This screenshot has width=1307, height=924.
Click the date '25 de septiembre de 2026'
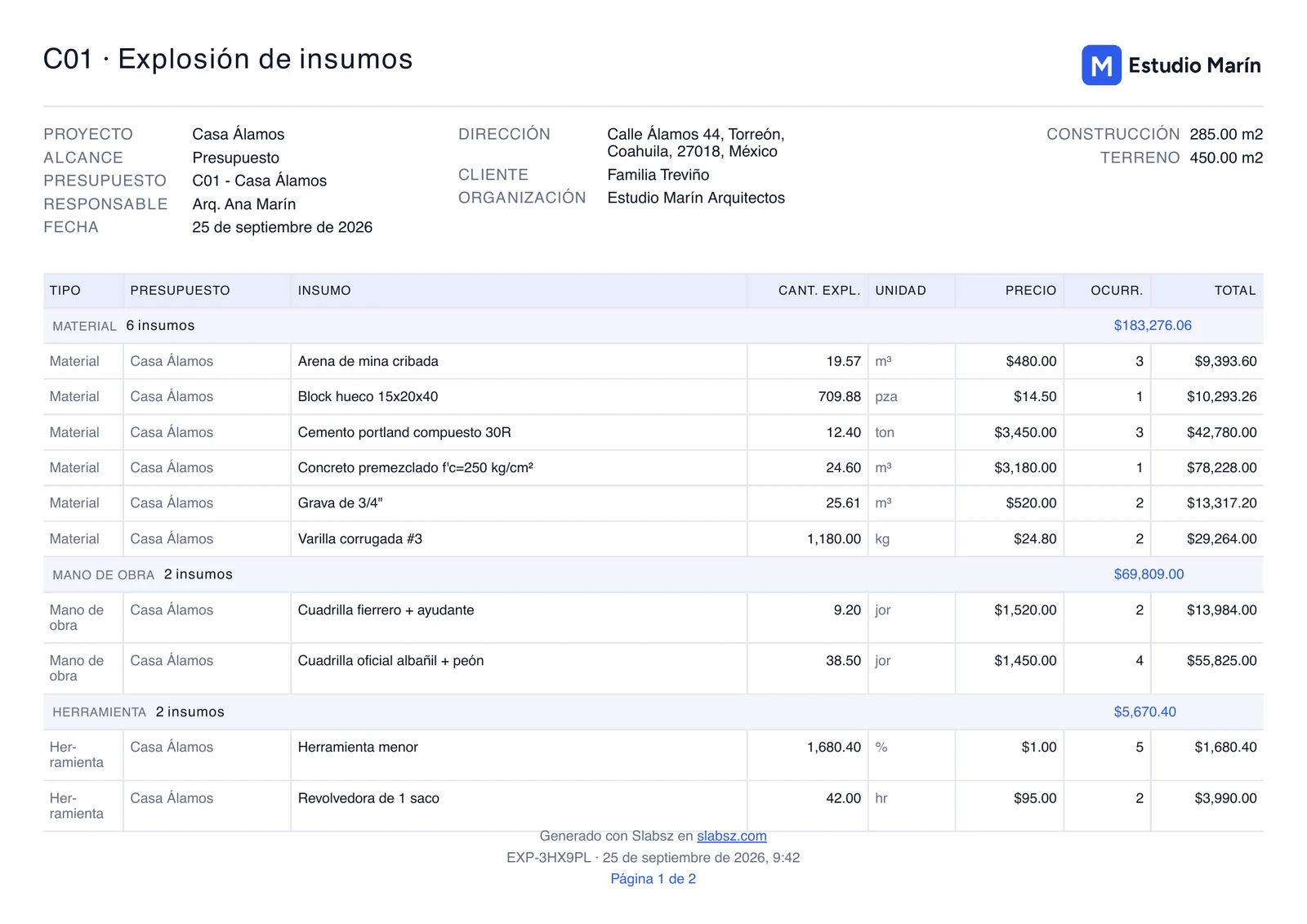[x=282, y=227]
